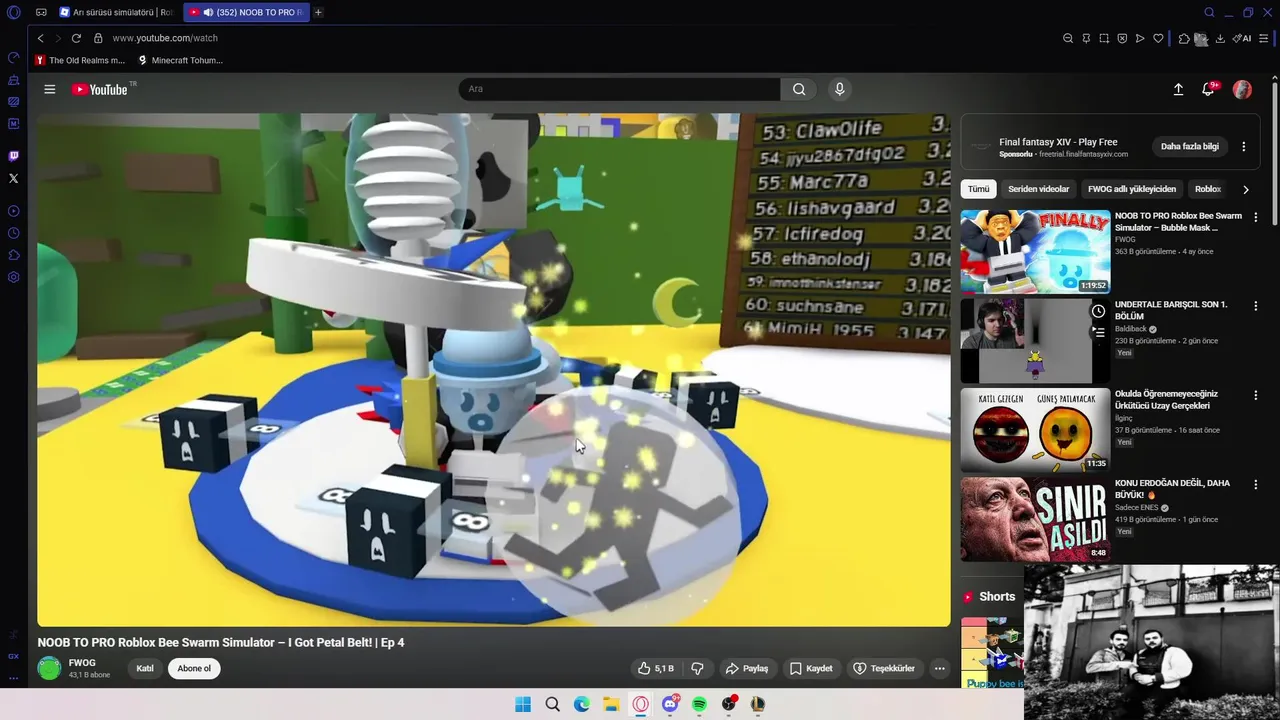Click Daha fazla bilgi ad button
This screenshot has width=1280, height=720.
(x=1190, y=146)
